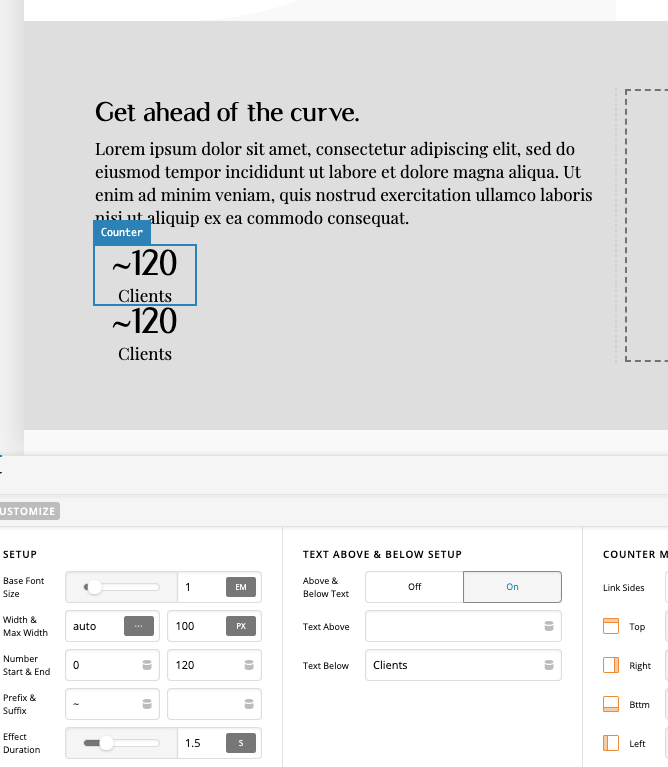
Task: Open the S unit selector for Effect Duration
Action: 240,743
